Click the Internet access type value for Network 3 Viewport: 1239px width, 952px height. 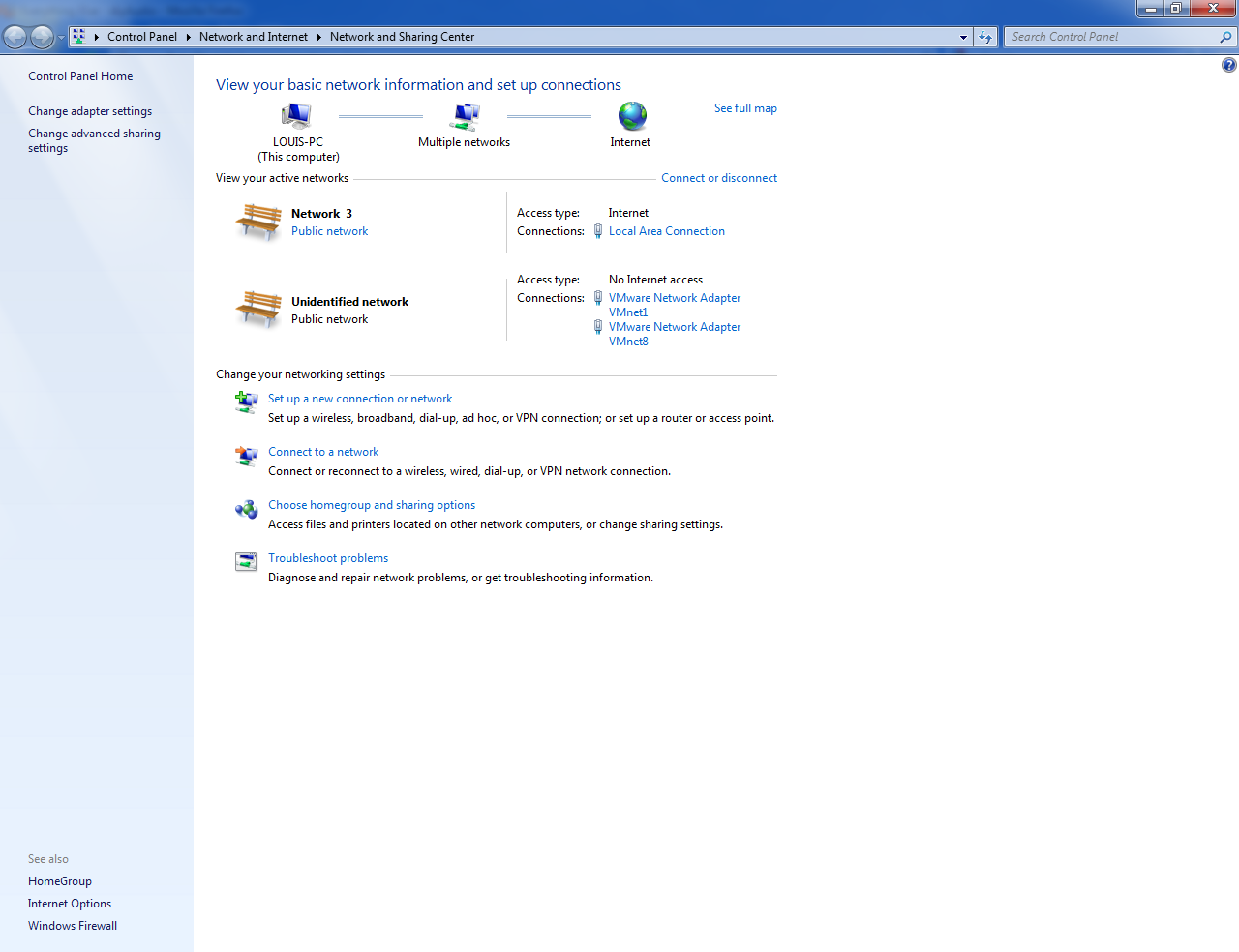(628, 213)
